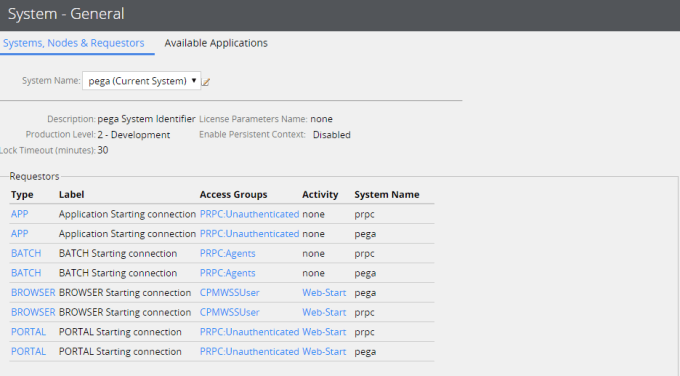Viewport: 680px width, 376px height.
Task: Open the System Name dropdown
Action: click(141, 81)
